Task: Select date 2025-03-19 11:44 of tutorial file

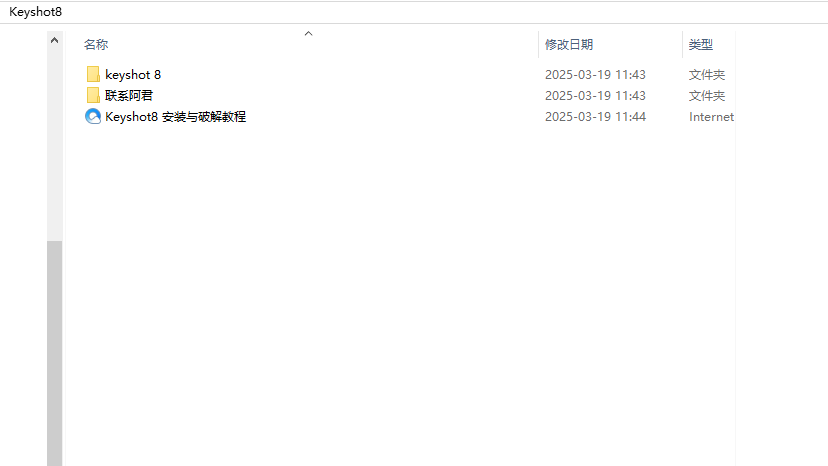Action: 595,117
